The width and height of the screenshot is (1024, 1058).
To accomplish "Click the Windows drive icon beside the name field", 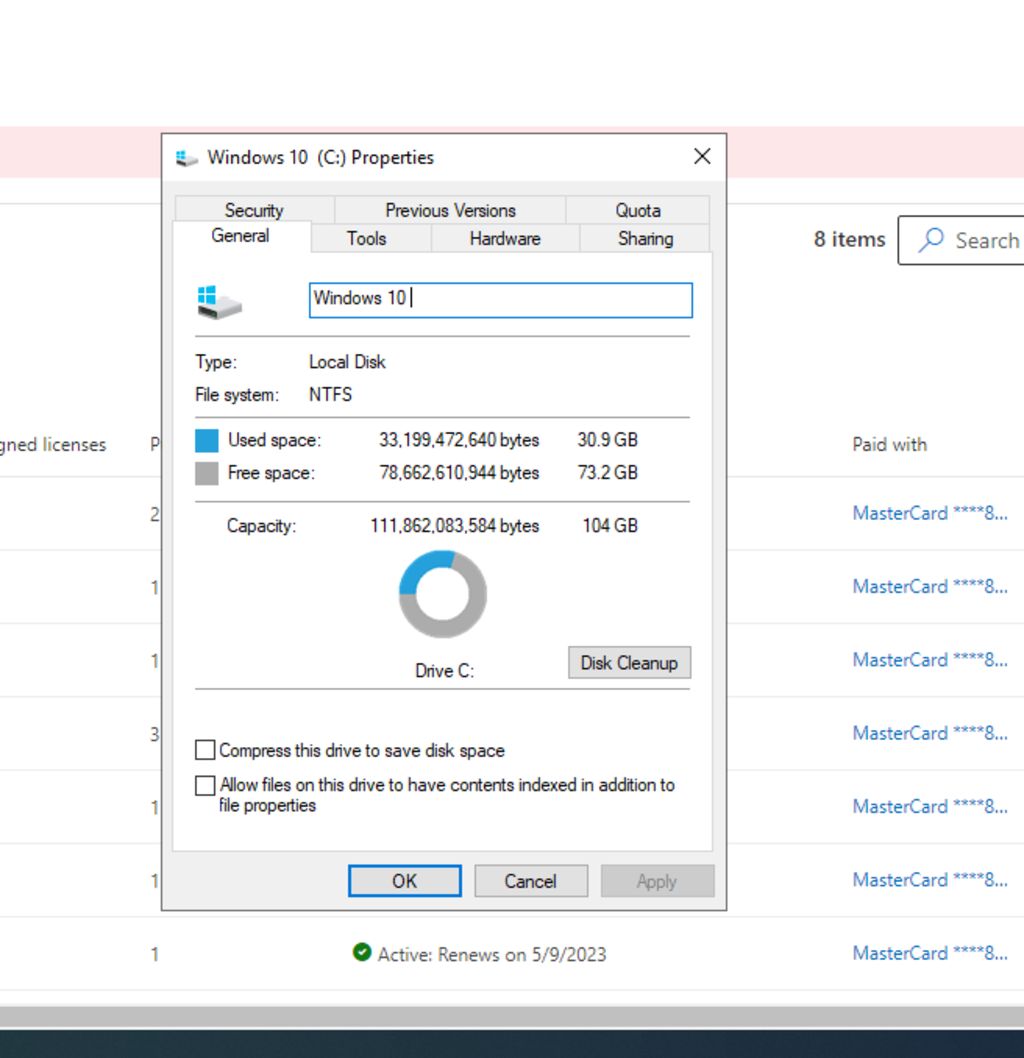I will [219, 302].
